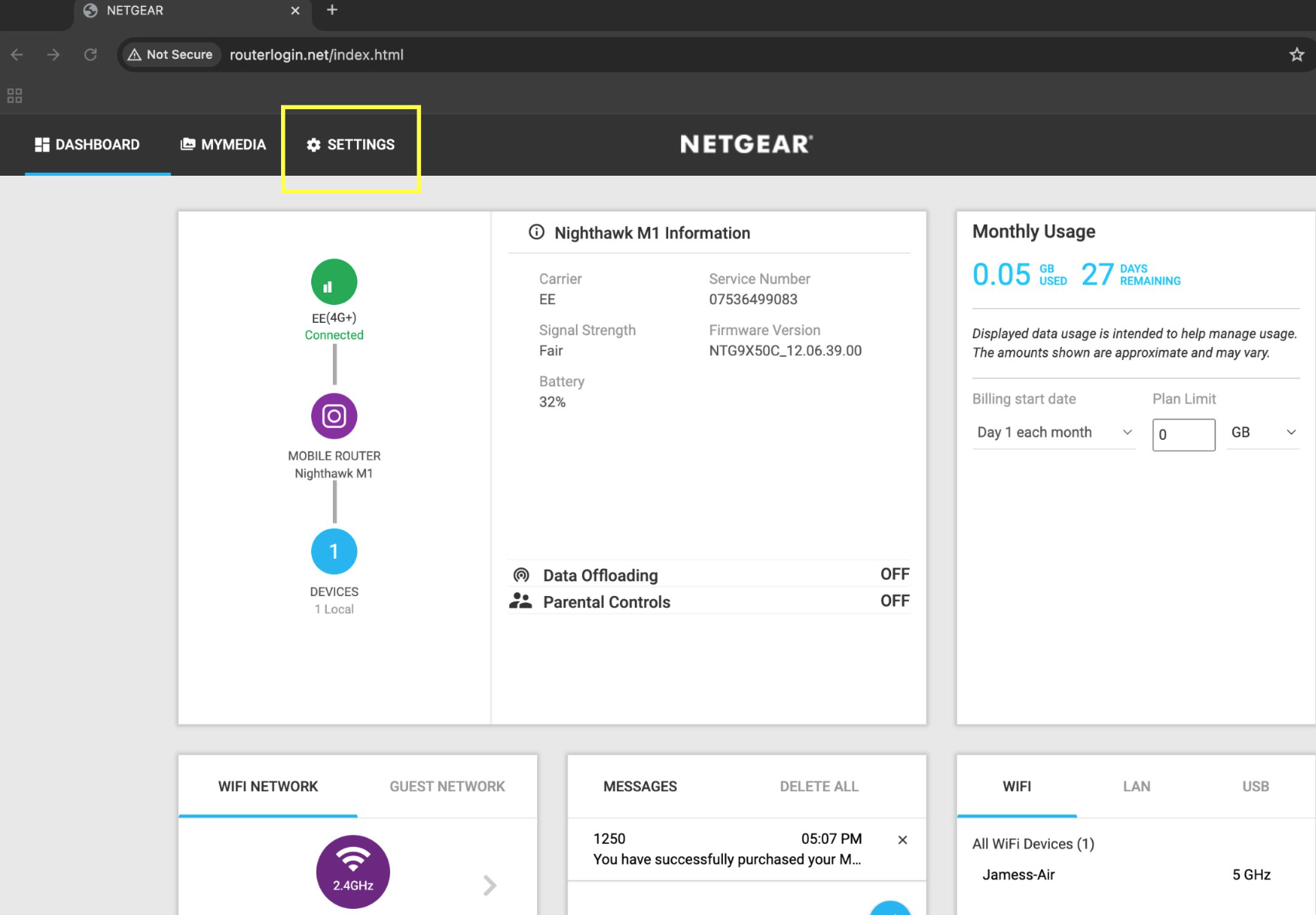
Task: Open the Settings gear icon
Action: (314, 145)
